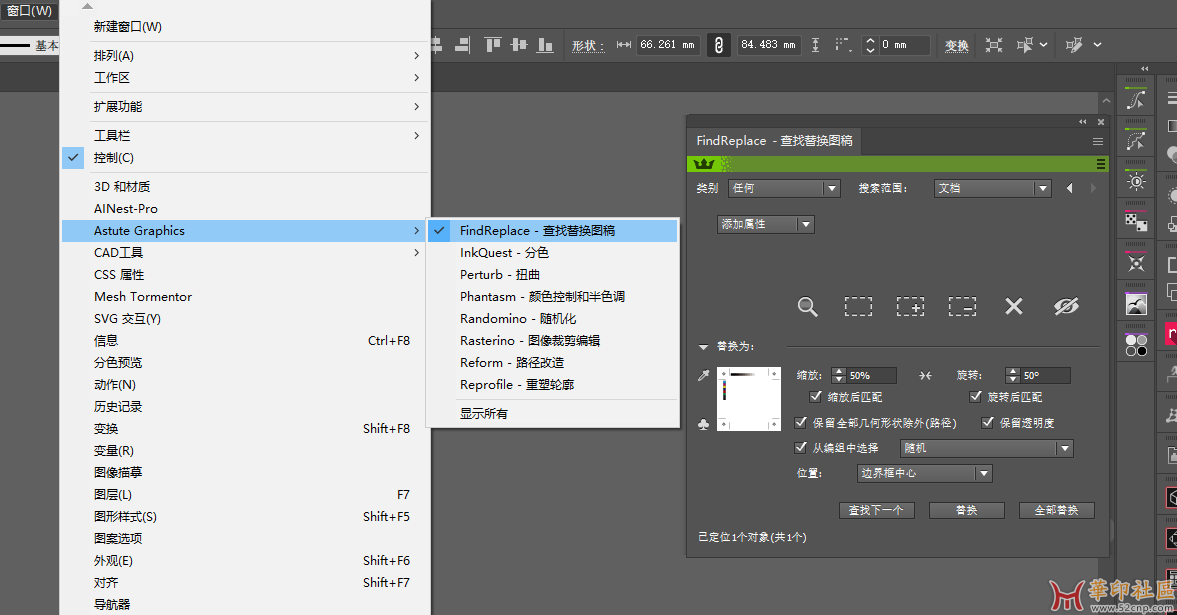Open the FindReplace panel hamburger menu
The width and height of the screenshot is (1177, 615).
click(1097, 141)
